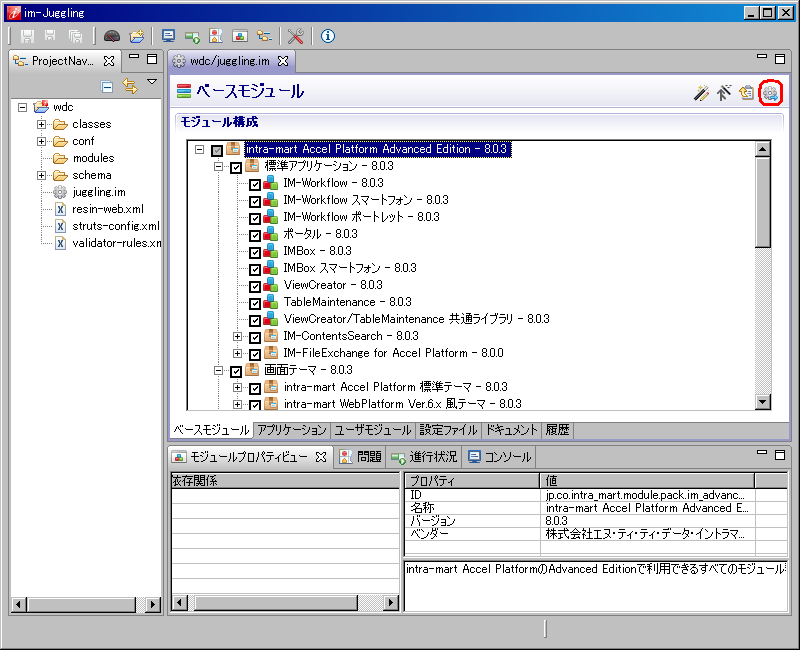Maximize the wdc/juggling.im editor area

[780, 59]
